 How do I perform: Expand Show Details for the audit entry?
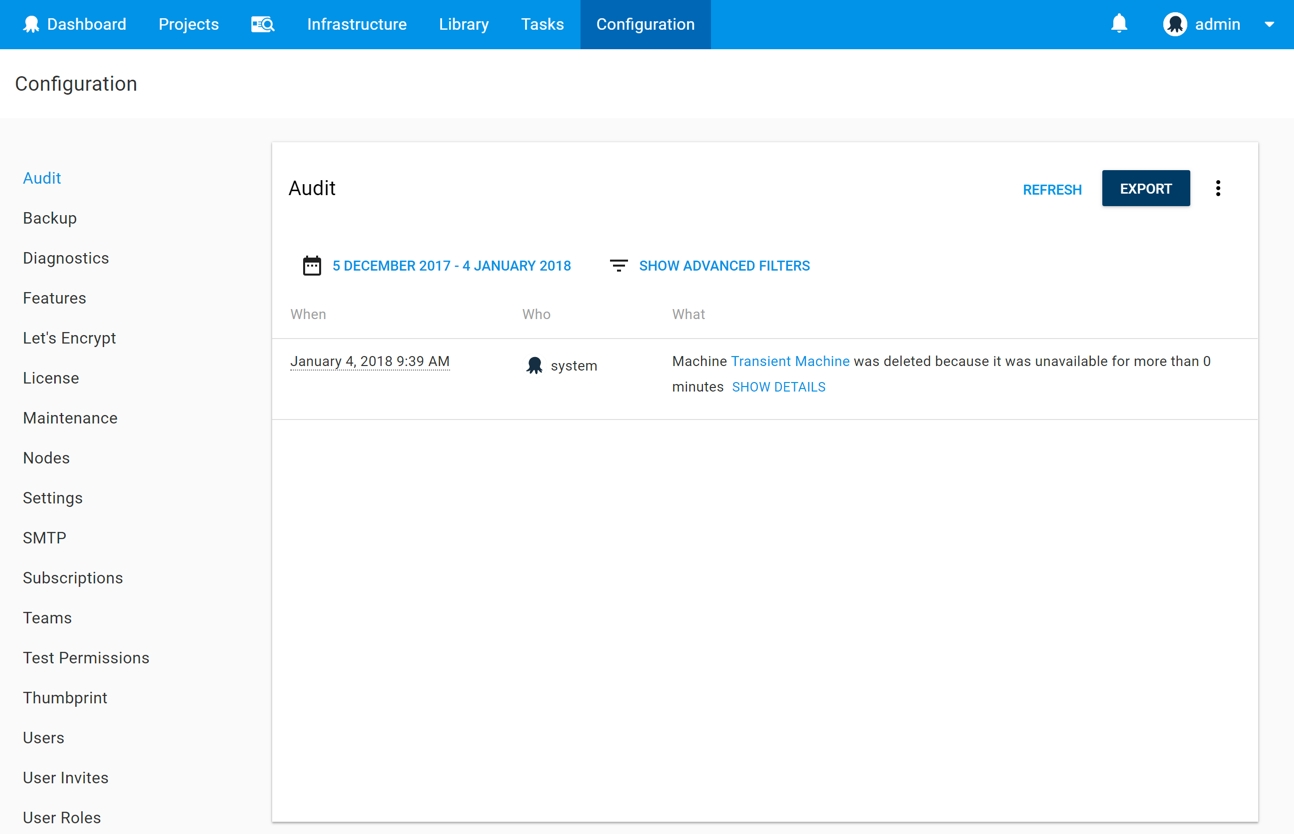pyautogui.click(x=778, y=387)
